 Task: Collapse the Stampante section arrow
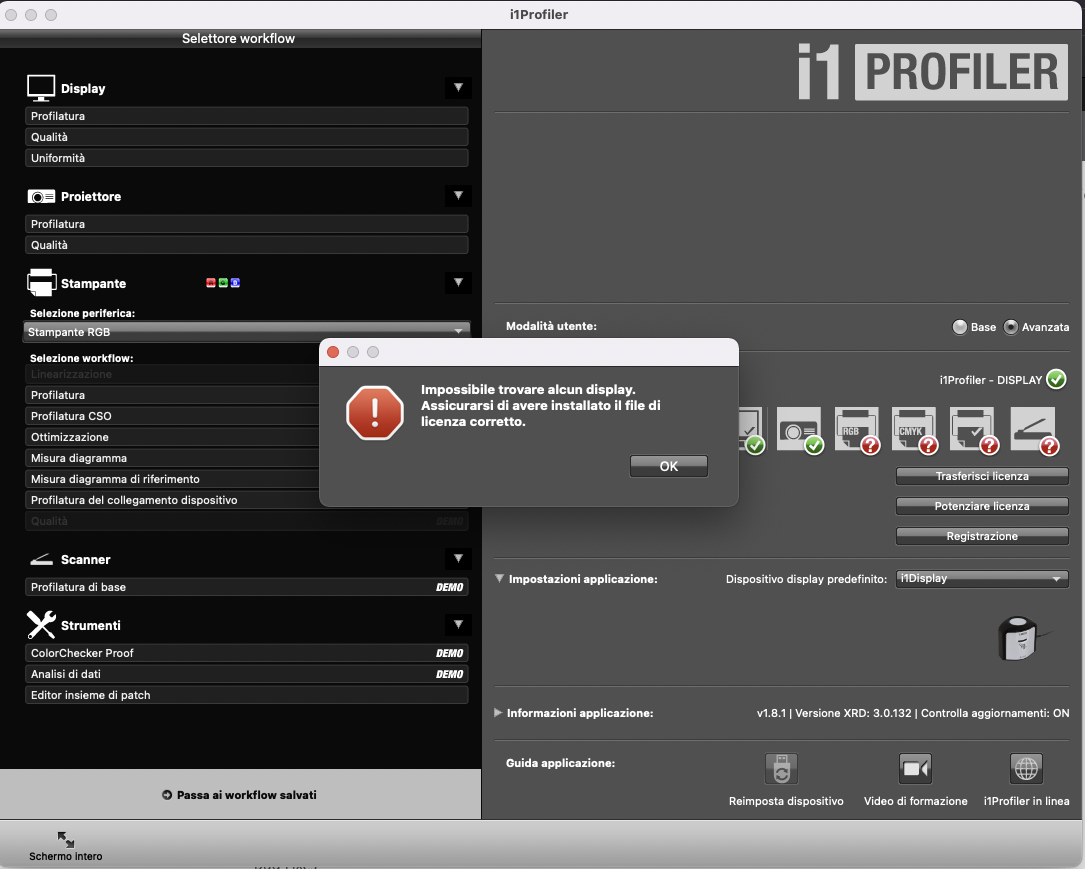(x=458, y=282)
